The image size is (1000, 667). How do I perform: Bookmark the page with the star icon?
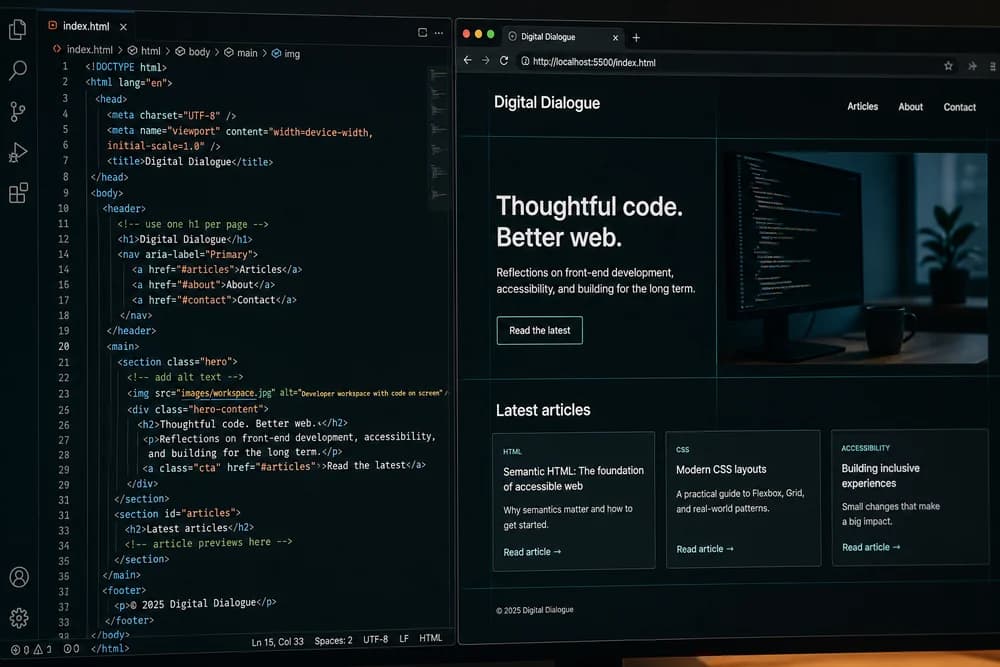coord(948,66)
